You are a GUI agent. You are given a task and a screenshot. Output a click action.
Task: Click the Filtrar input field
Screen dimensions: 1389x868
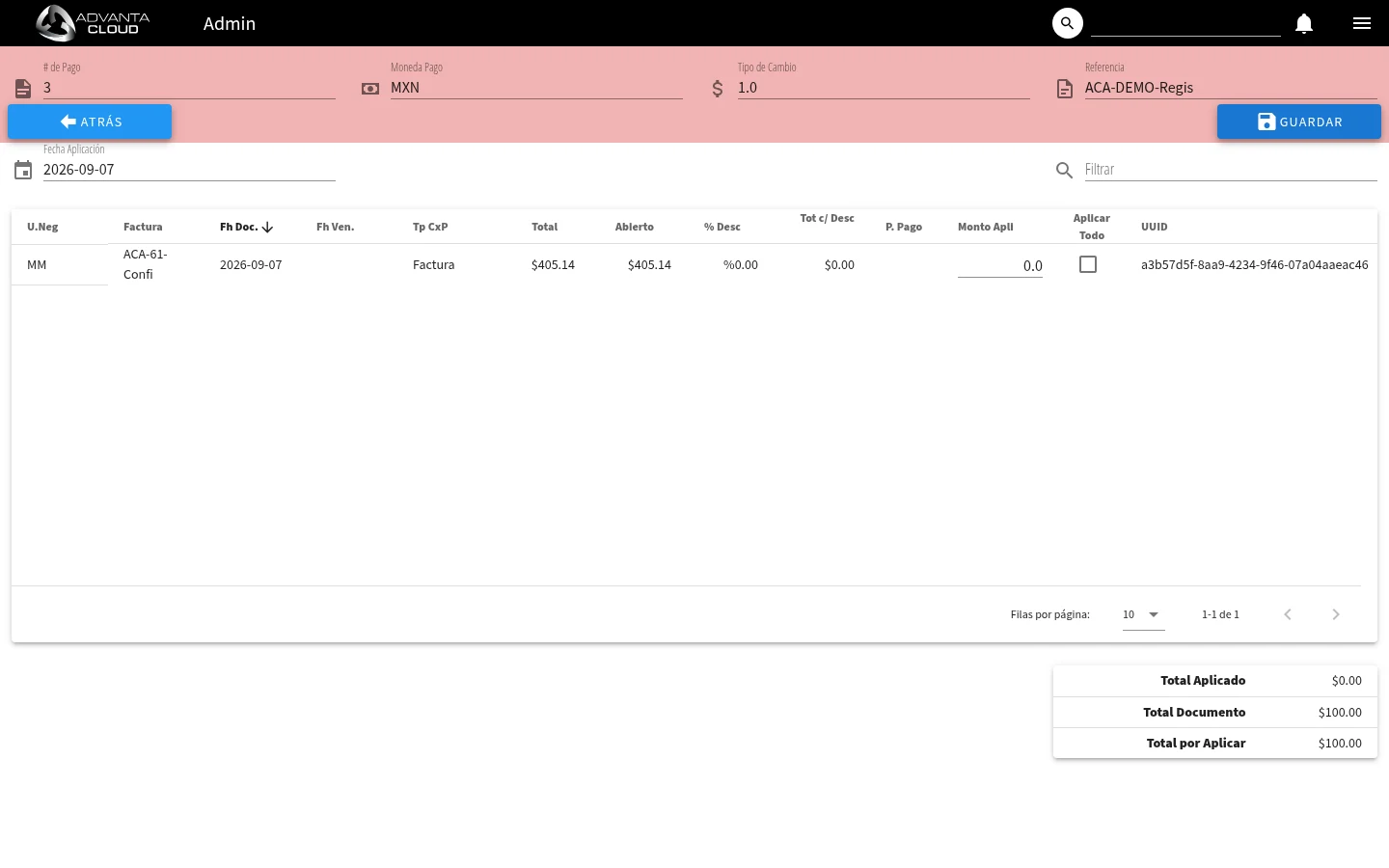tap(1231, 170)
